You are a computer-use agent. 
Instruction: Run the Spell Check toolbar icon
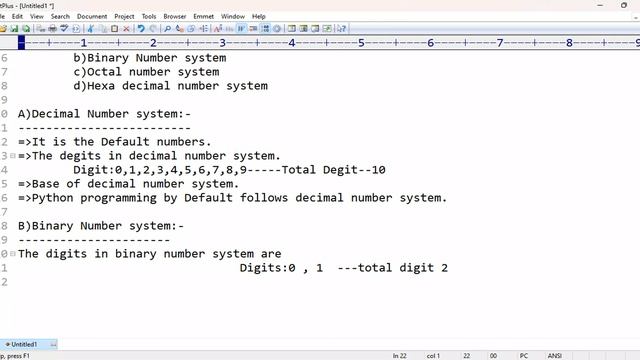(64, 29)
